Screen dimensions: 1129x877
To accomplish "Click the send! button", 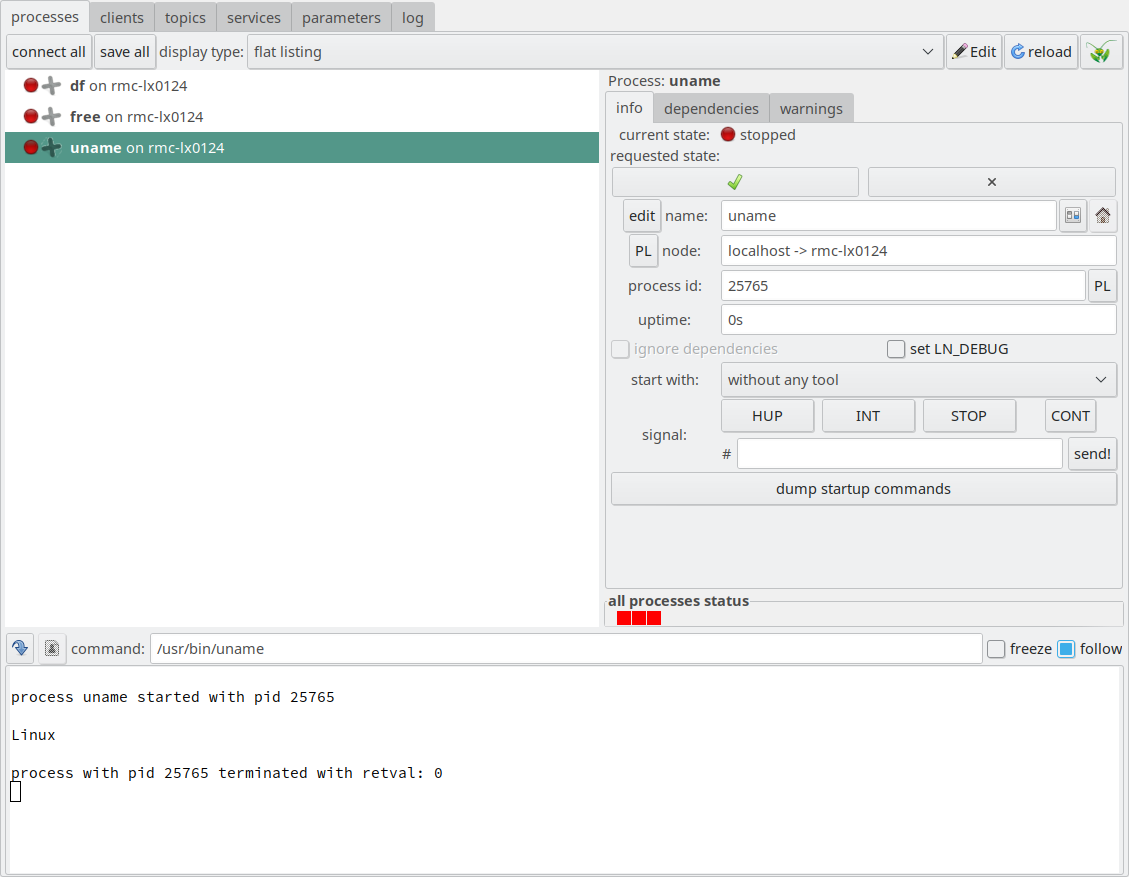I will pos(1092,454).
